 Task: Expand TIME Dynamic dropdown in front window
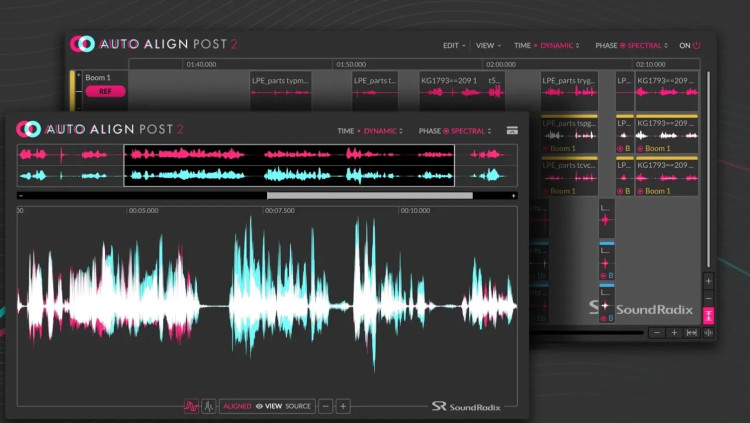[x=370, y=131]
